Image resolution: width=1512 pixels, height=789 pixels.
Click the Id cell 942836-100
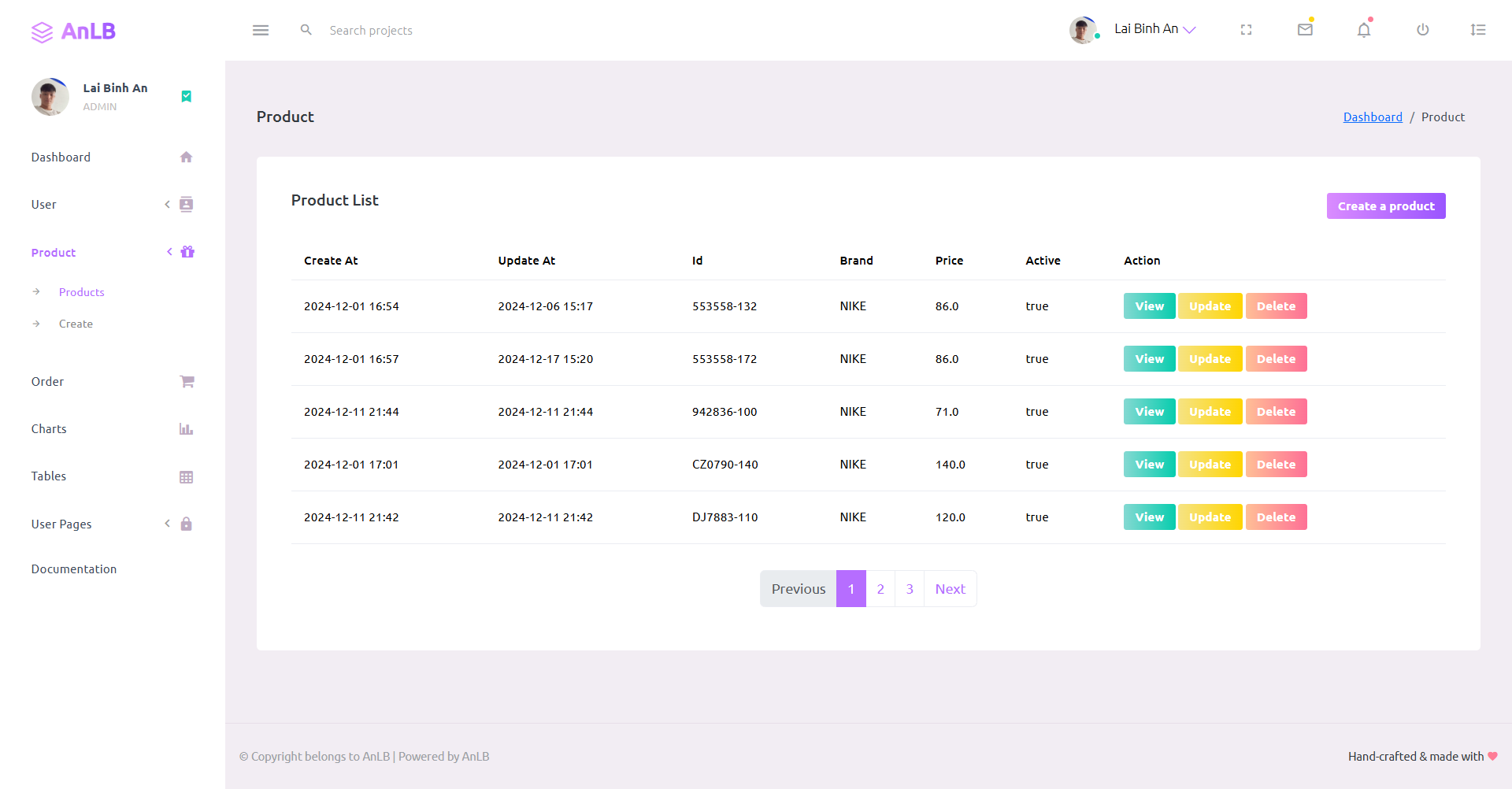point(724,412)
